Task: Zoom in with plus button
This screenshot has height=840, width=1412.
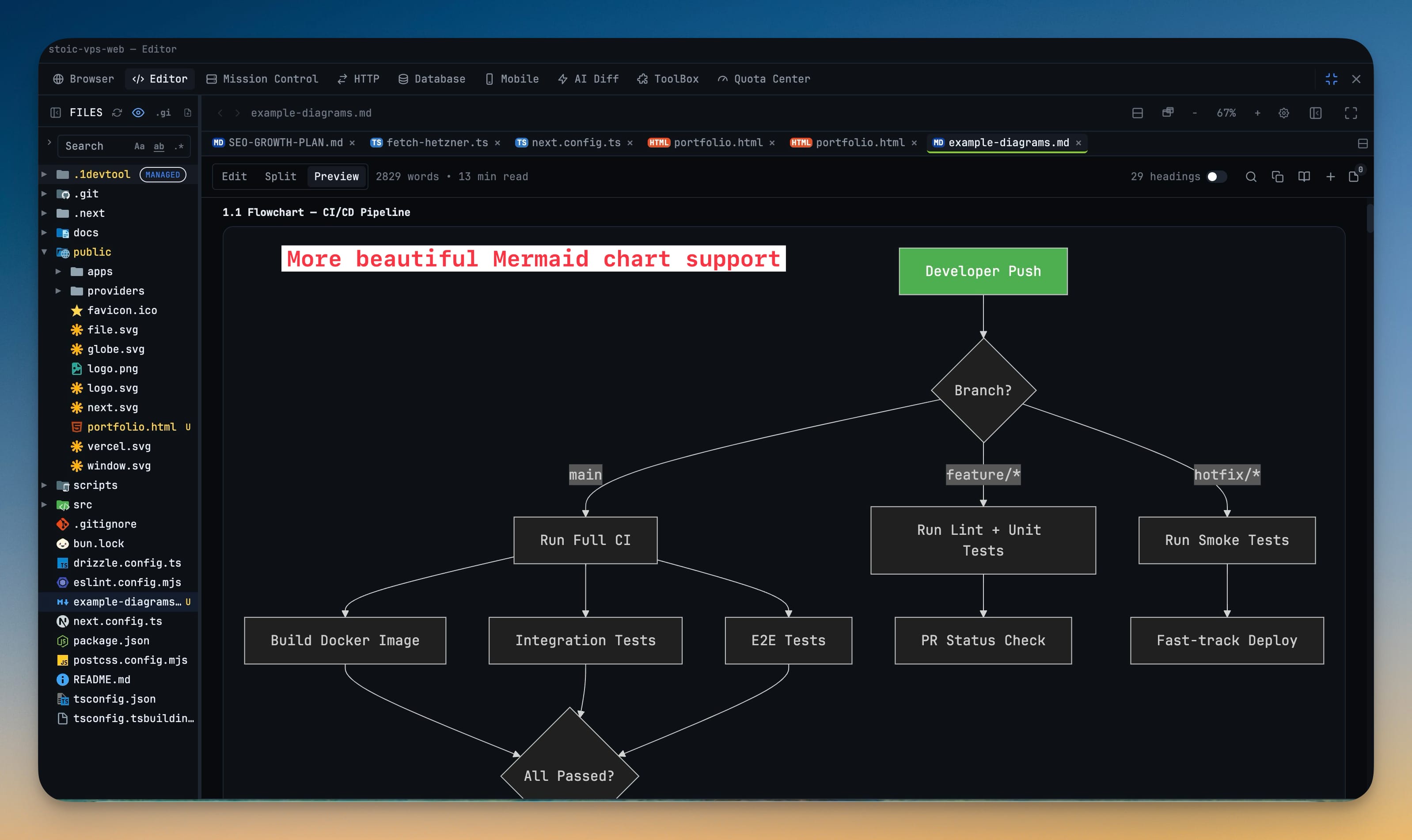Action: pos(1257,113)
